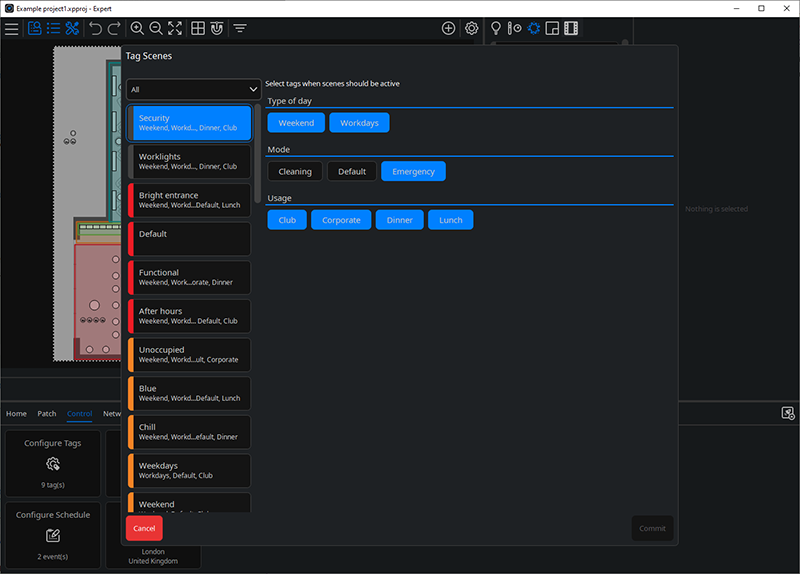The height and width of the screenshot is (574, 800).
Task: Cancel the Tag Scenes dialog
Action: tap(144, 528)
